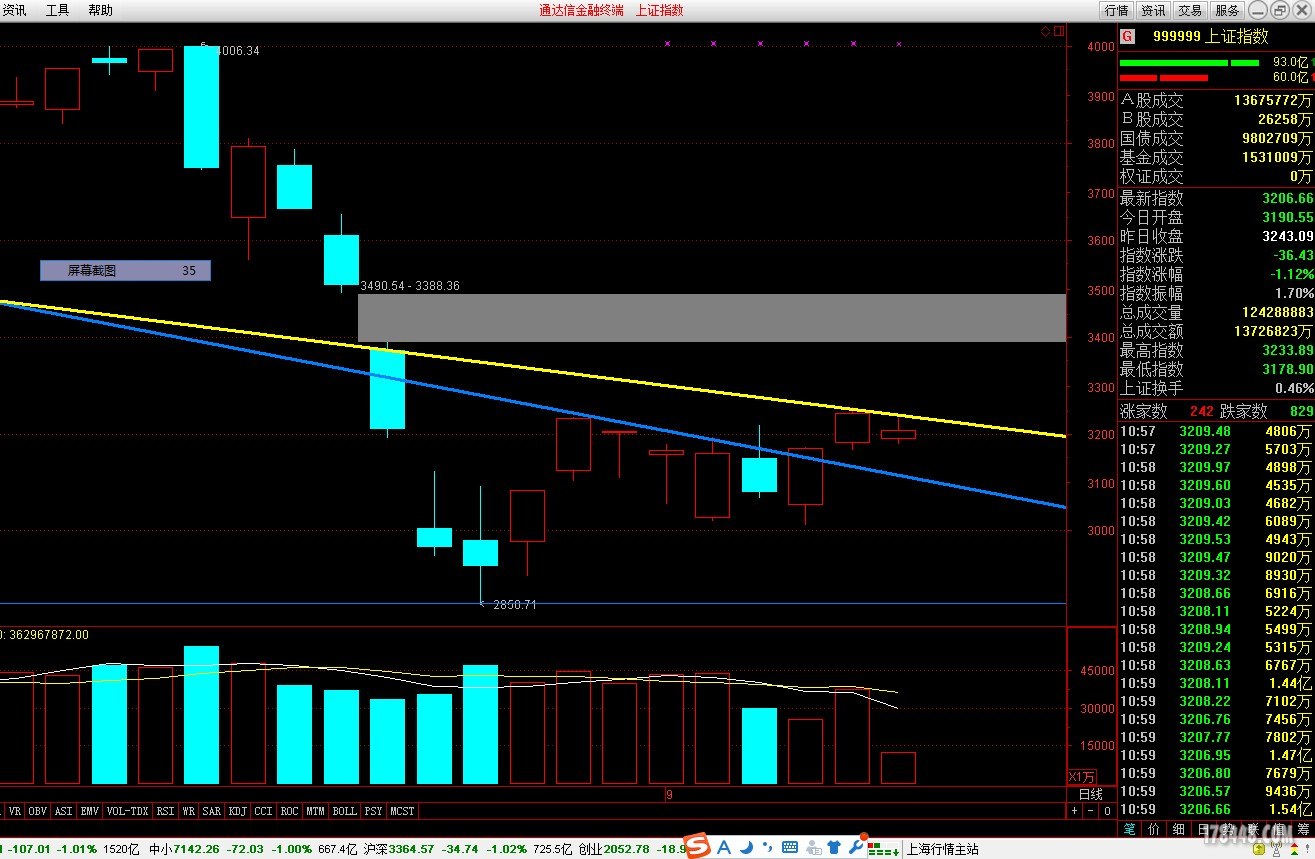
Task: Click the minus button under 日线
Action: tap(1092, 811)
